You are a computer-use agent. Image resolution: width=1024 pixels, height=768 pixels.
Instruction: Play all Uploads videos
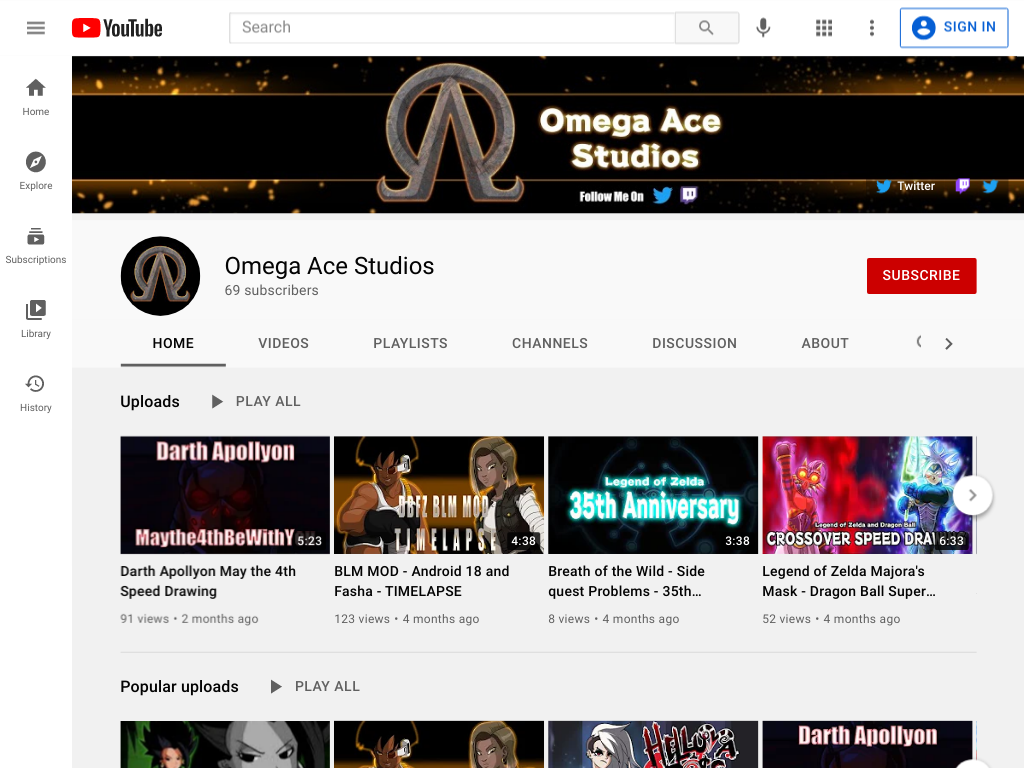[256, 402]
